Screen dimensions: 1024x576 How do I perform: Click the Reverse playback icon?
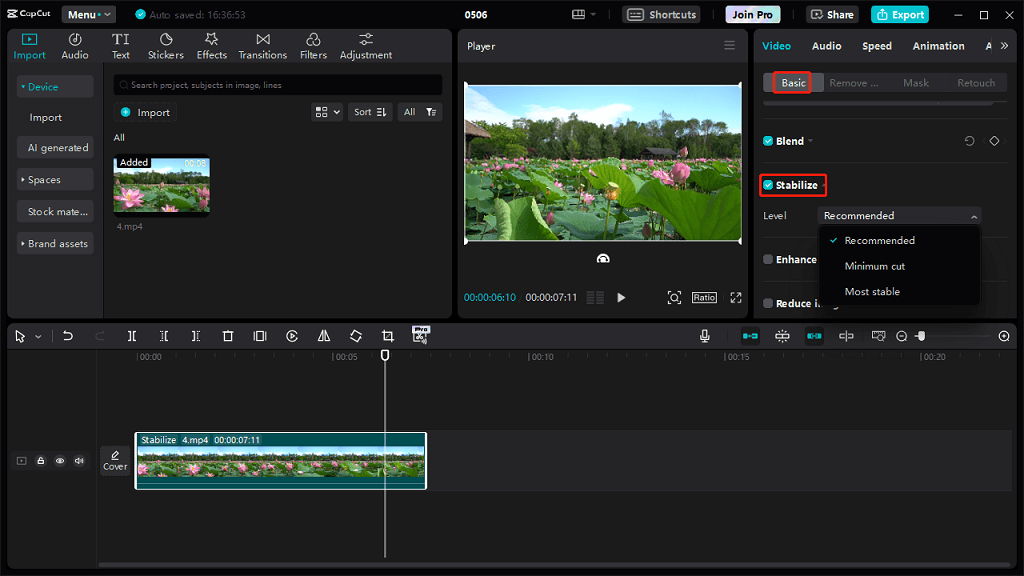292,336
